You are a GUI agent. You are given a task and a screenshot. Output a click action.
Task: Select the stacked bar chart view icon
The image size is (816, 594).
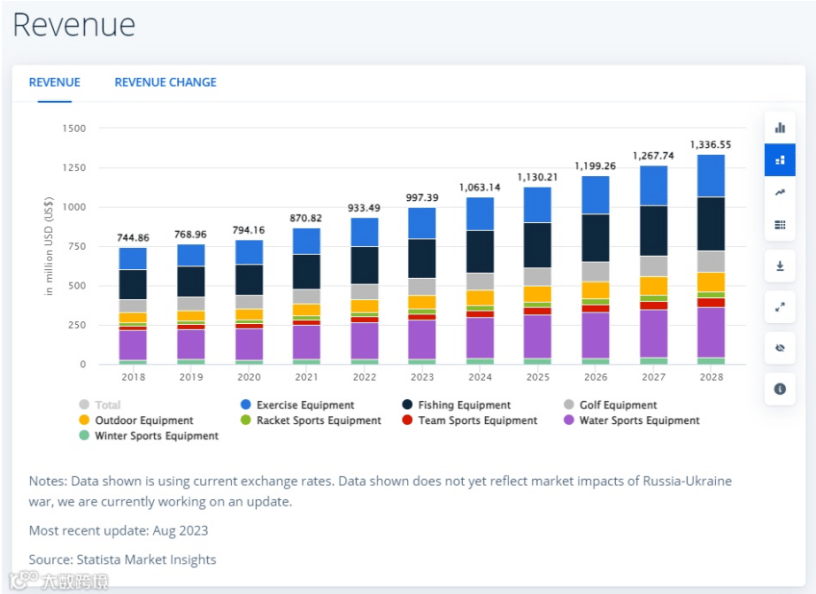click(780, 160)
